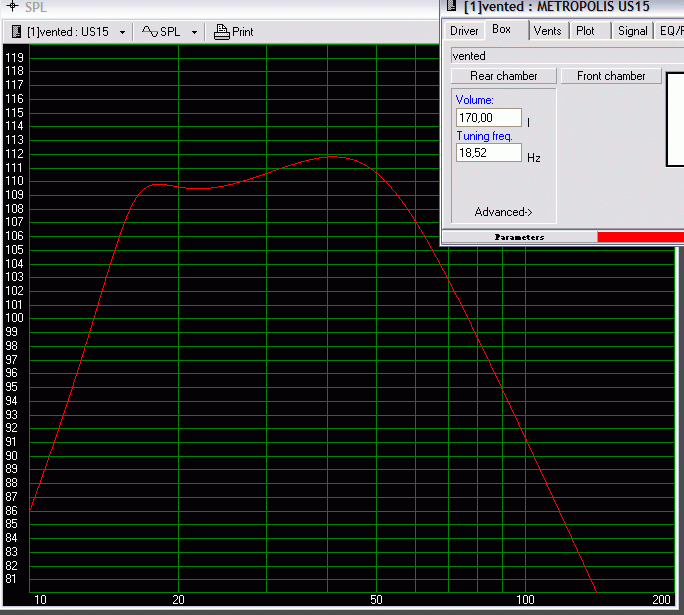Open the Plot tab
The image size is (684, 615).
pos(585,31)
